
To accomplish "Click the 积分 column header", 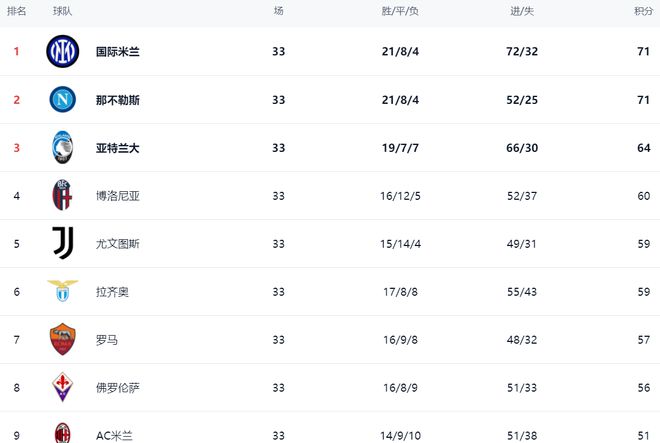I will pos(643,11).
